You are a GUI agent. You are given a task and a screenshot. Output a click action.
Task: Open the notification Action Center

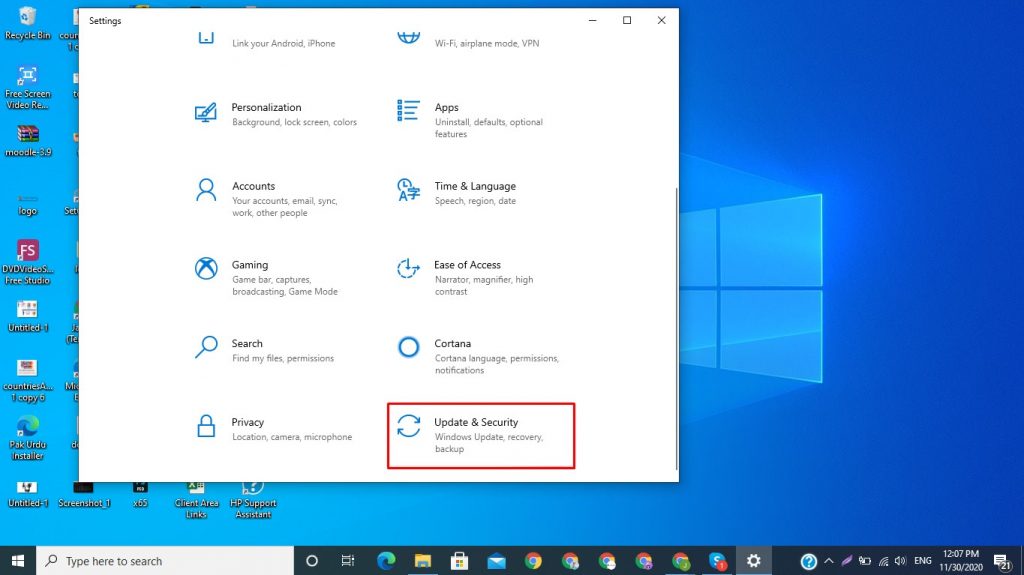tap(1001, 561)
